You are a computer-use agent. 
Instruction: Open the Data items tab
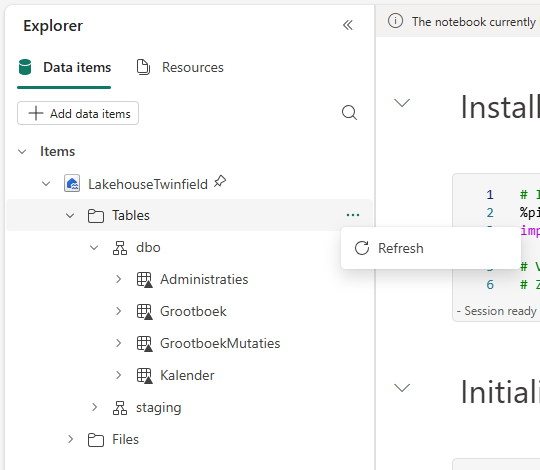64,67
